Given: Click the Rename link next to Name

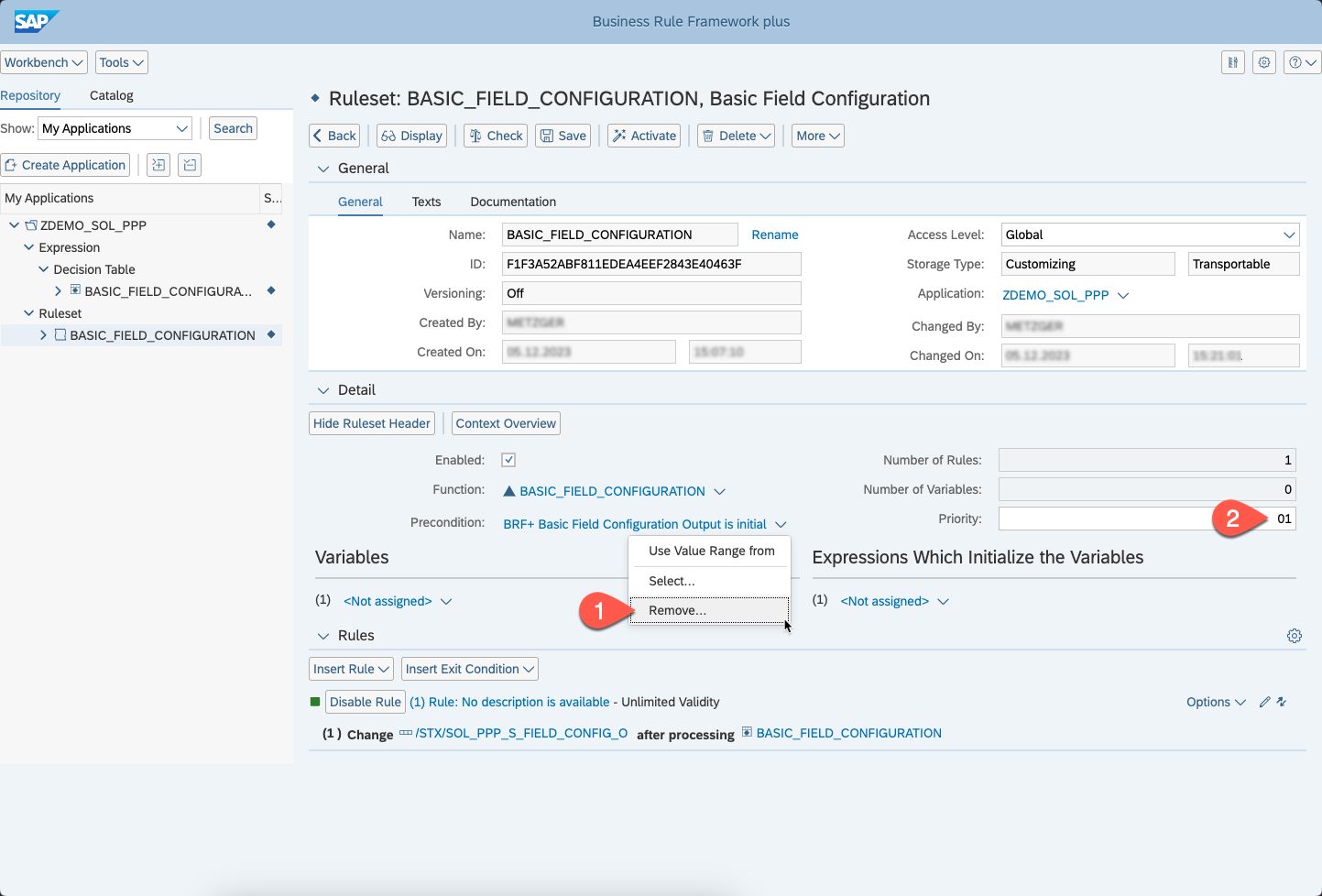Looking at the screenshot, I should coord(774,235).
